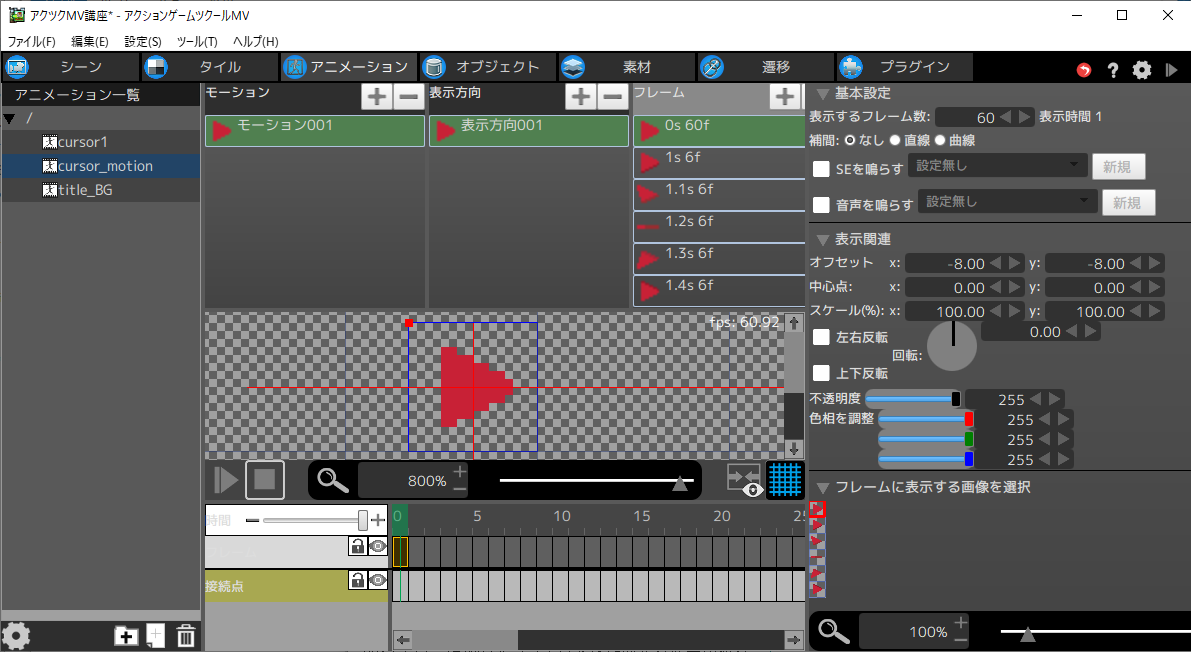The width and height of the screenshot is (1191, 652).
Task: Select the 直線 interpolation radio button
Action: [895, 141]
